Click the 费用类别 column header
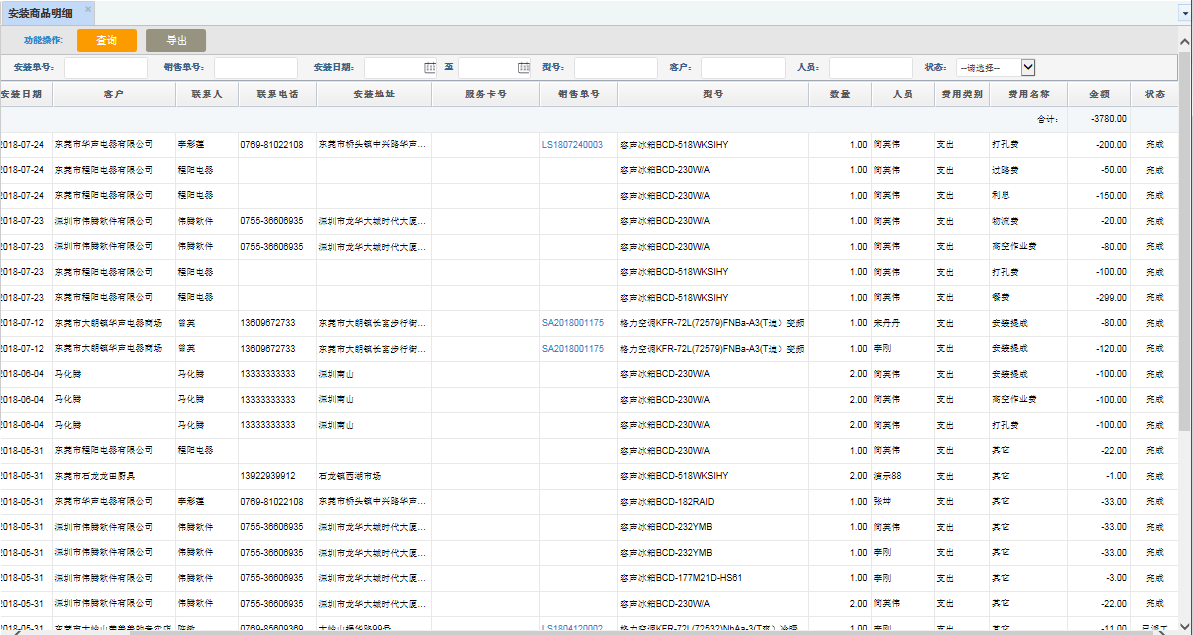Screen dimensions: 1193x635 [x=962, y=94]
